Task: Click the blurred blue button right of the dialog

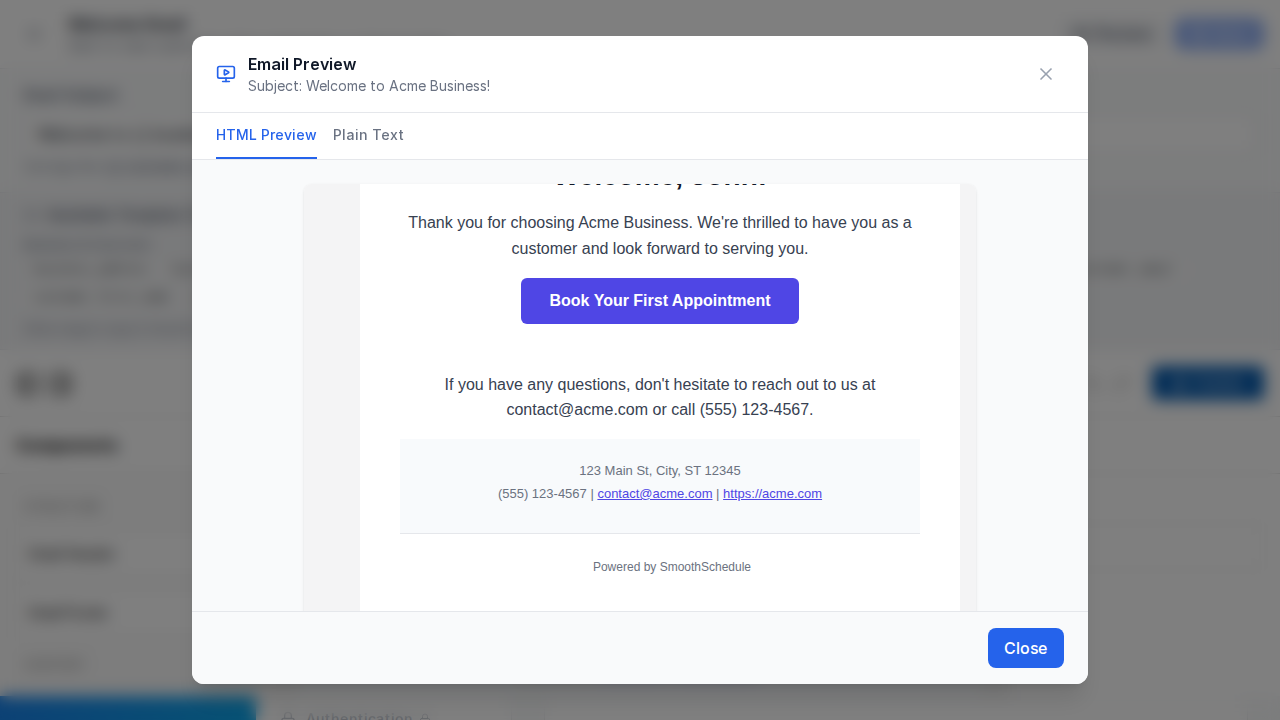Action: point(1208,384)
